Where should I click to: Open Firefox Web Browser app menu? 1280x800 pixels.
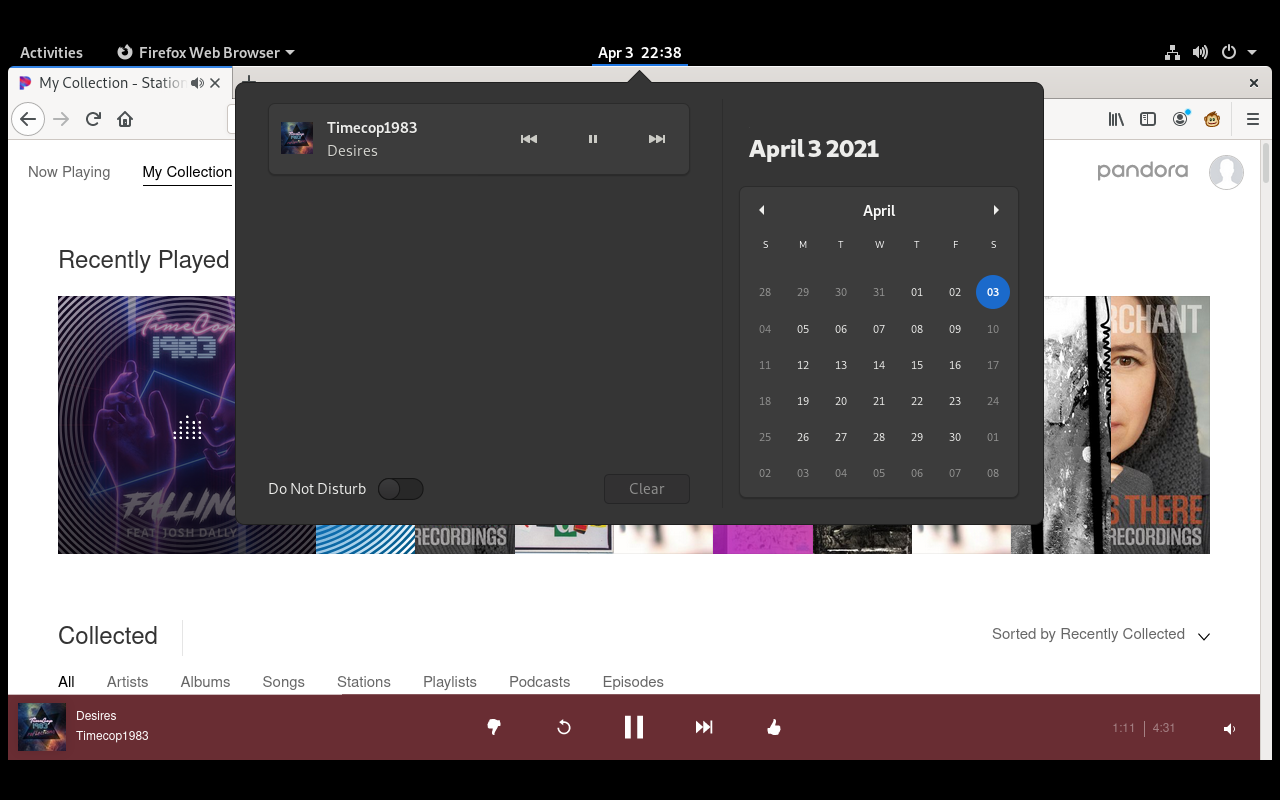(206, 52)
